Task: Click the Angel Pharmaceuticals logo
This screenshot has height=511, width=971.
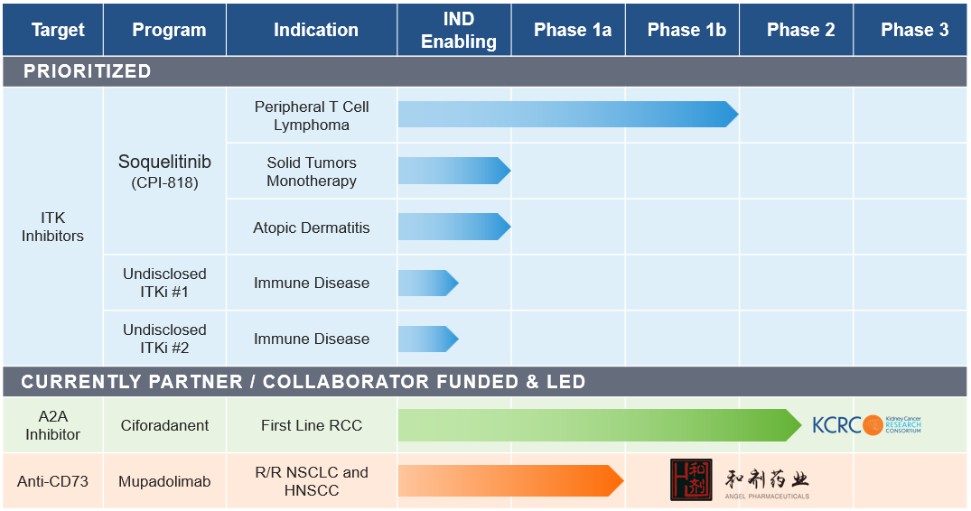Action: click(x=739, y=481)
